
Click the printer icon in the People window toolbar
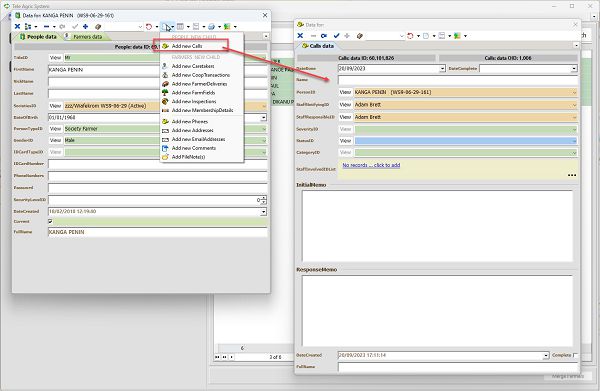click(211, 26)
